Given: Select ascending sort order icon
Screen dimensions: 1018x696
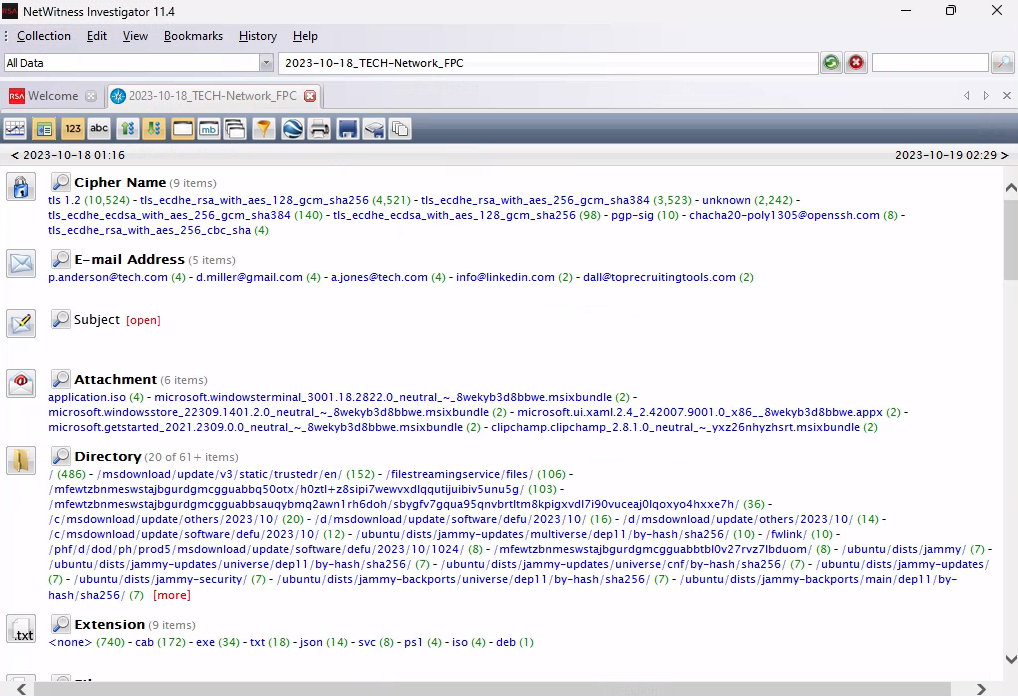Looking at the screenshot, I should 128,129.
